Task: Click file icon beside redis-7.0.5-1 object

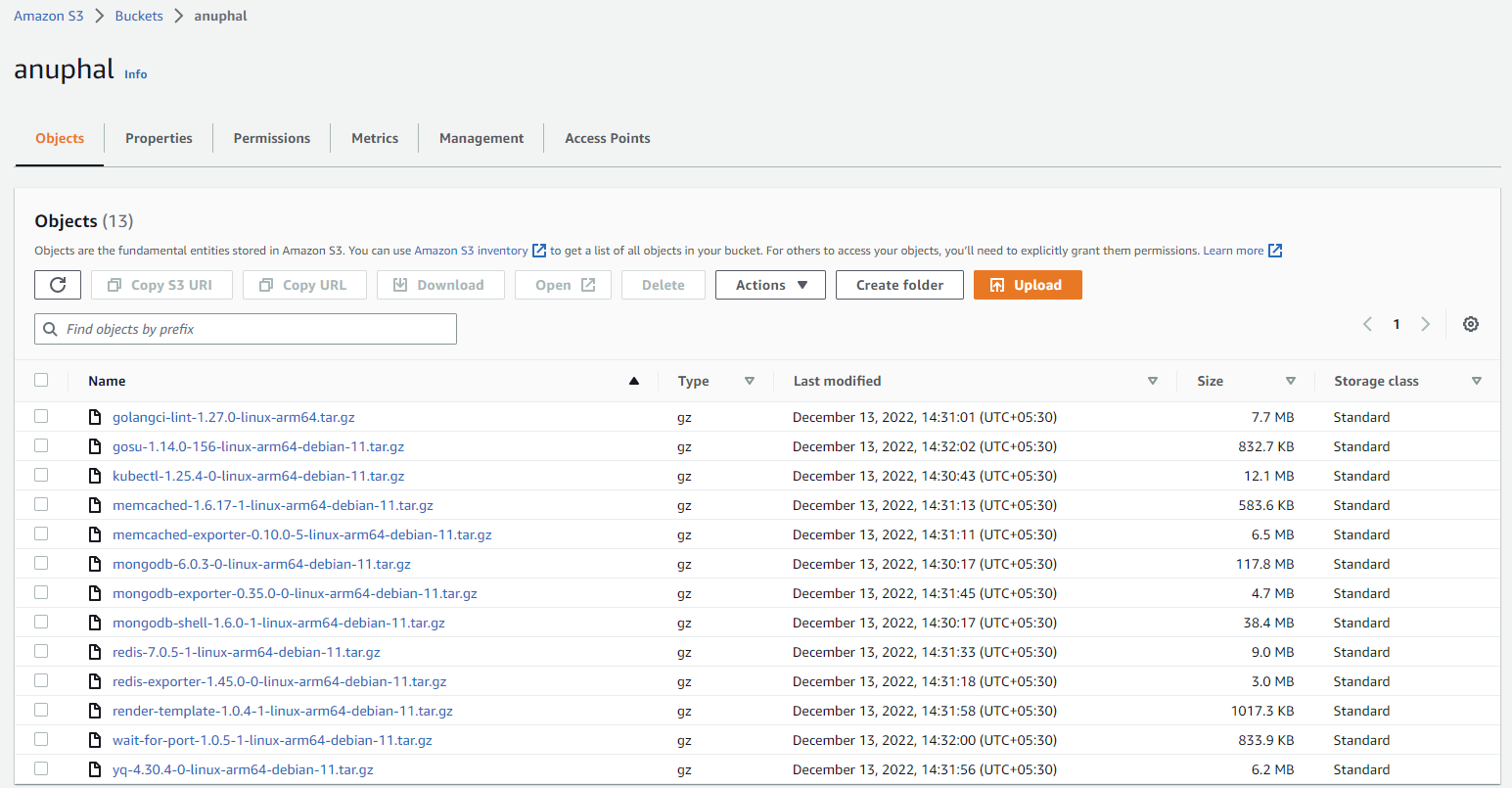Action: (95, 652)
